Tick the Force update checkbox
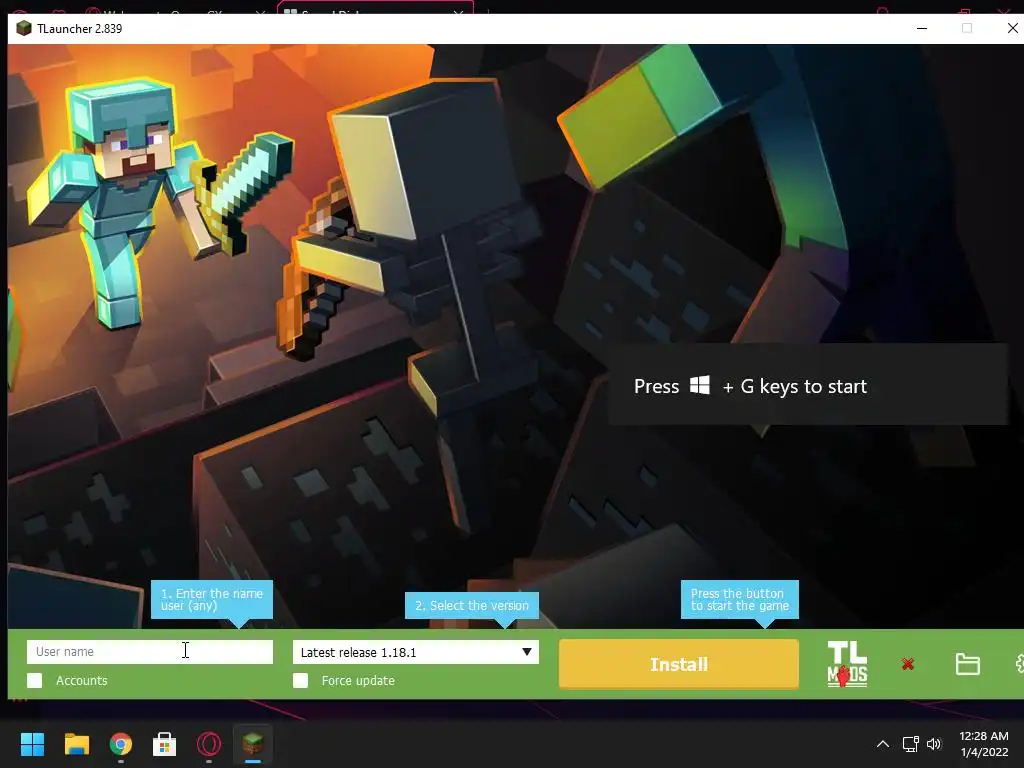The image size is (1024, 768). click(x=300, y=680)
